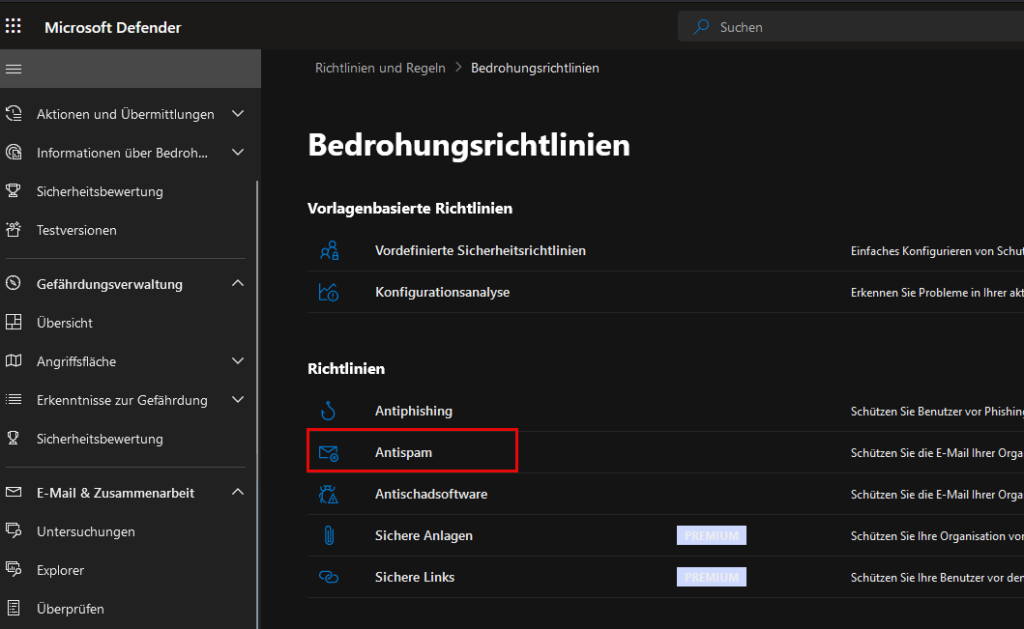This screenshot has height=629, width=1024.
Task: Click 'Erkennen Sie Probleme in Ihrer' description
Action: click(937, 293)
